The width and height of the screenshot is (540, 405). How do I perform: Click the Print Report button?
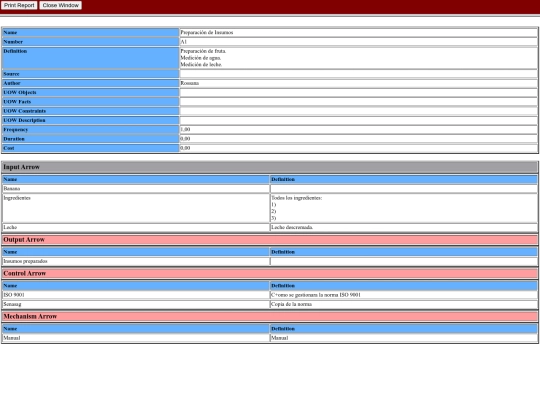pyautogui.click(x=19, y=5)
